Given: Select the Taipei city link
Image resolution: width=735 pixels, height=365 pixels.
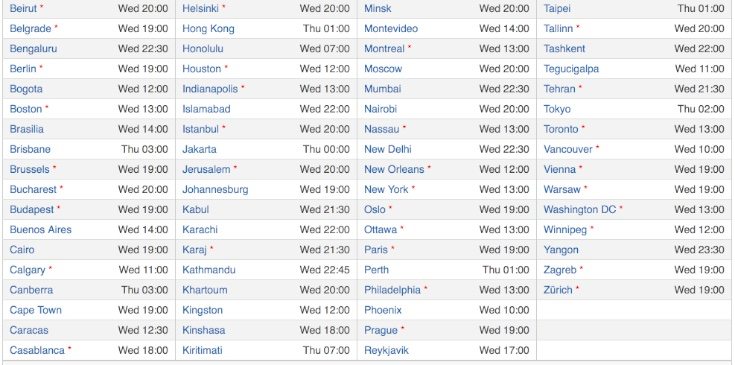Looking at the screenshot, I should click(x=557, y=8).
